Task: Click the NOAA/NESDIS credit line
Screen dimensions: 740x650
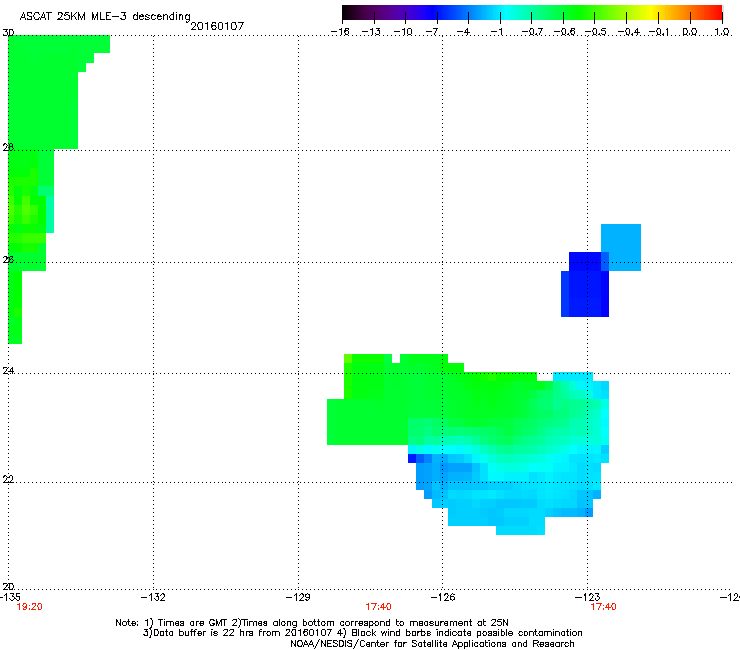Action: pos(432,644)
